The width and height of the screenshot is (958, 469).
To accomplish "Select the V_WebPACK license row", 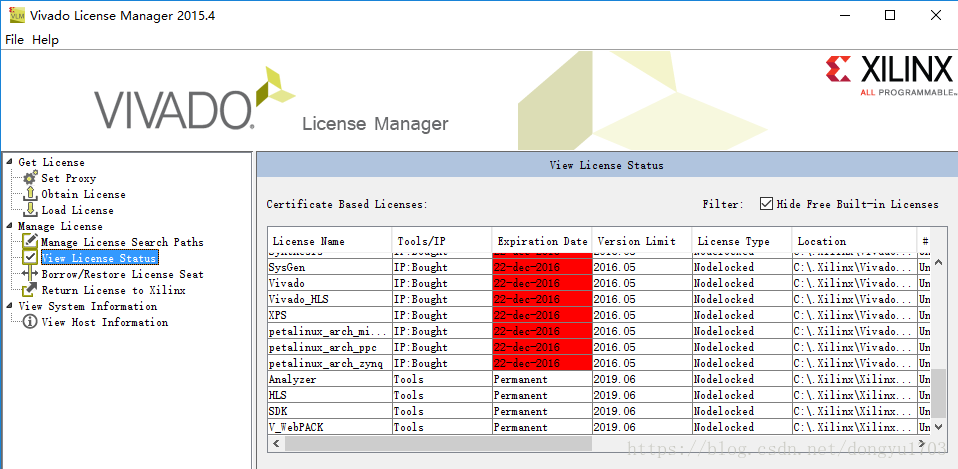I will 599,427.
